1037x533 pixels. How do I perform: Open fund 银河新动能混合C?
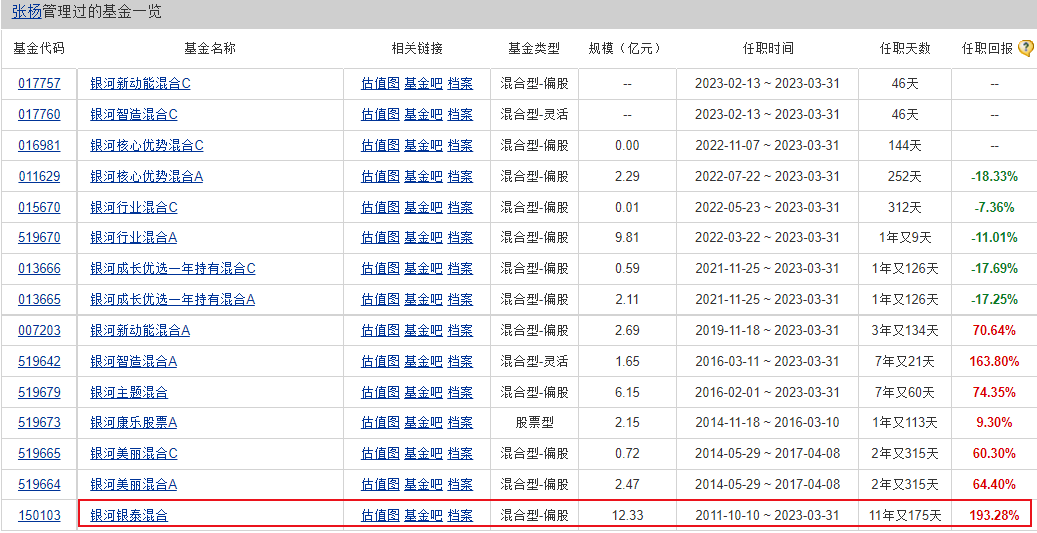click(x=140, y=83)
